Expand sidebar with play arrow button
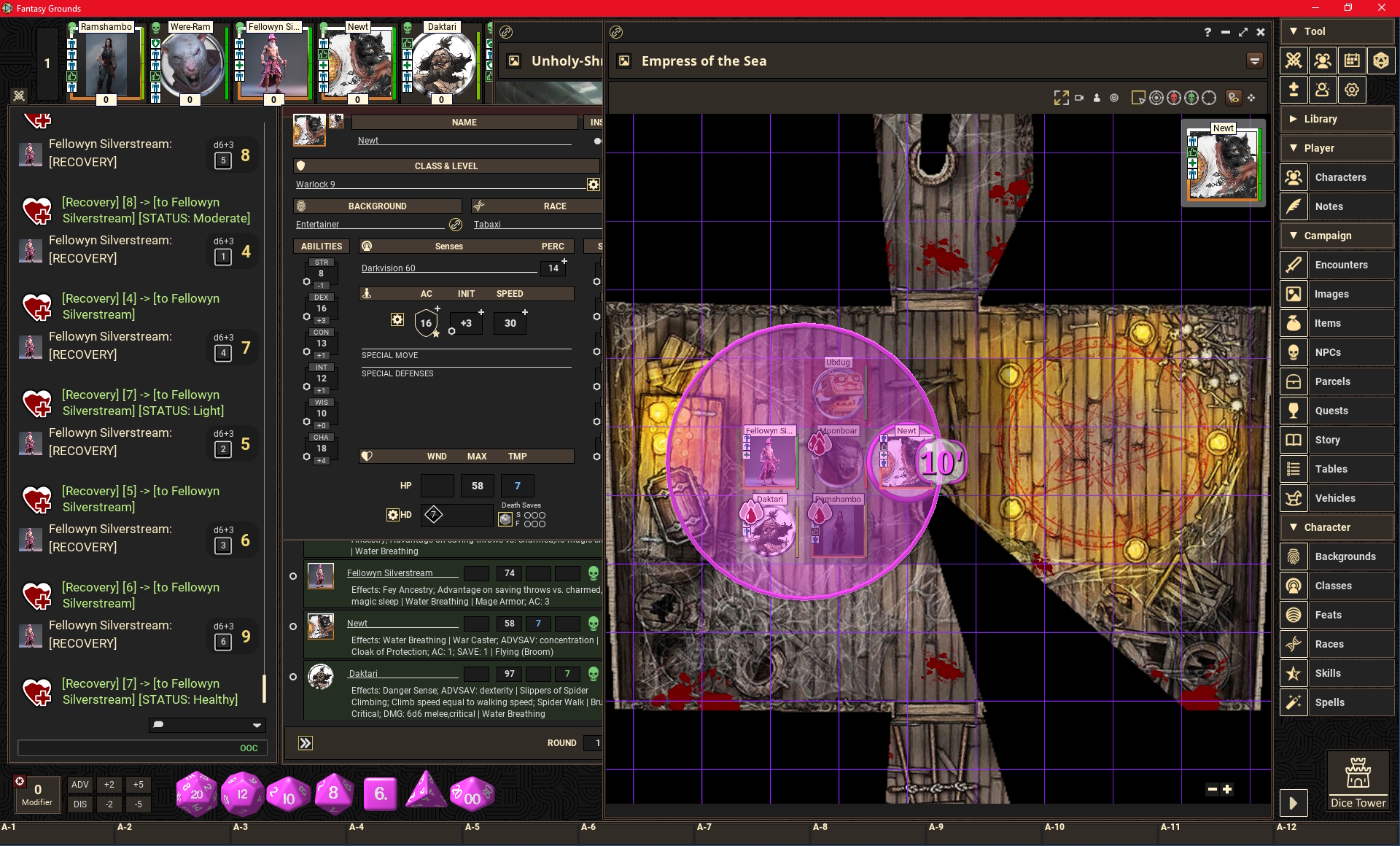 [1294, 803]
